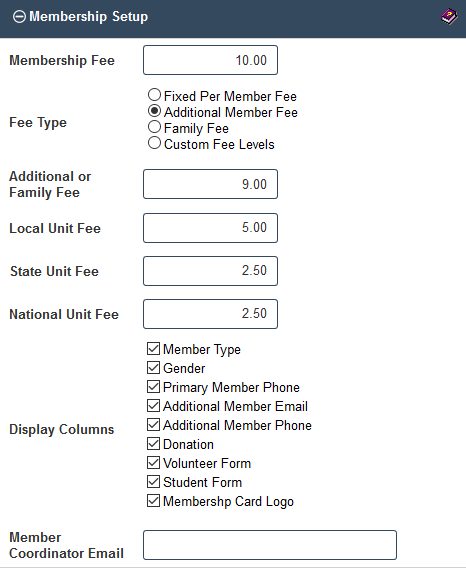Toggle the Volunteer Form checkbox
The image size is (466, 568).
(x=154, y=463)
